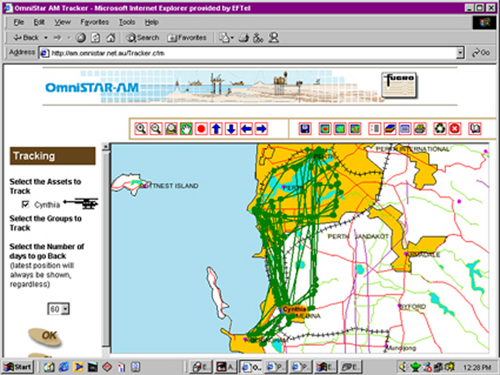Click the browser Forward arrow

click(x=58, y=38)
